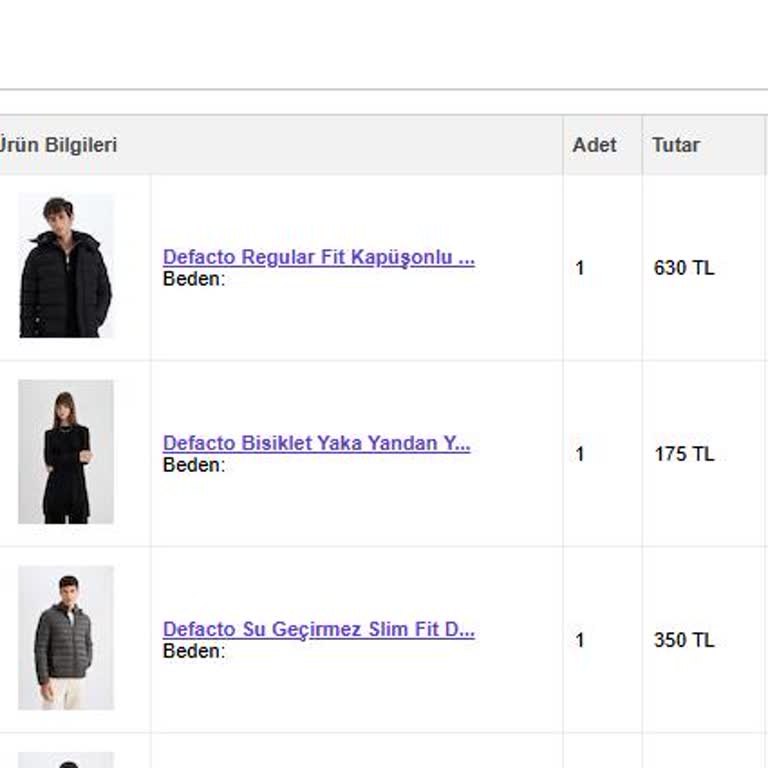The width and height of the screenshot is (768, 768).
Task: Click the Tutar column header
Action: pyautogui.click(x=676, y=145)
